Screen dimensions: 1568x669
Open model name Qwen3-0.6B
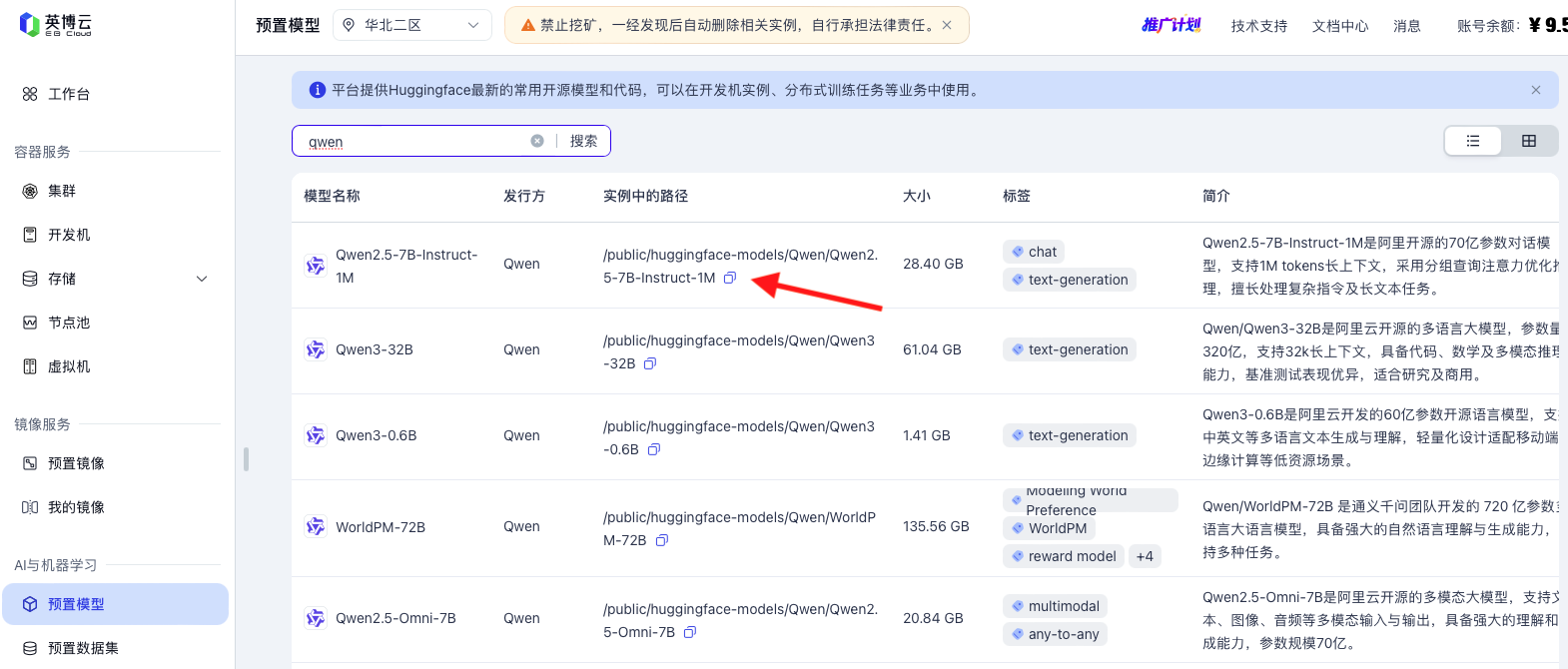click(x=377, y=435)
